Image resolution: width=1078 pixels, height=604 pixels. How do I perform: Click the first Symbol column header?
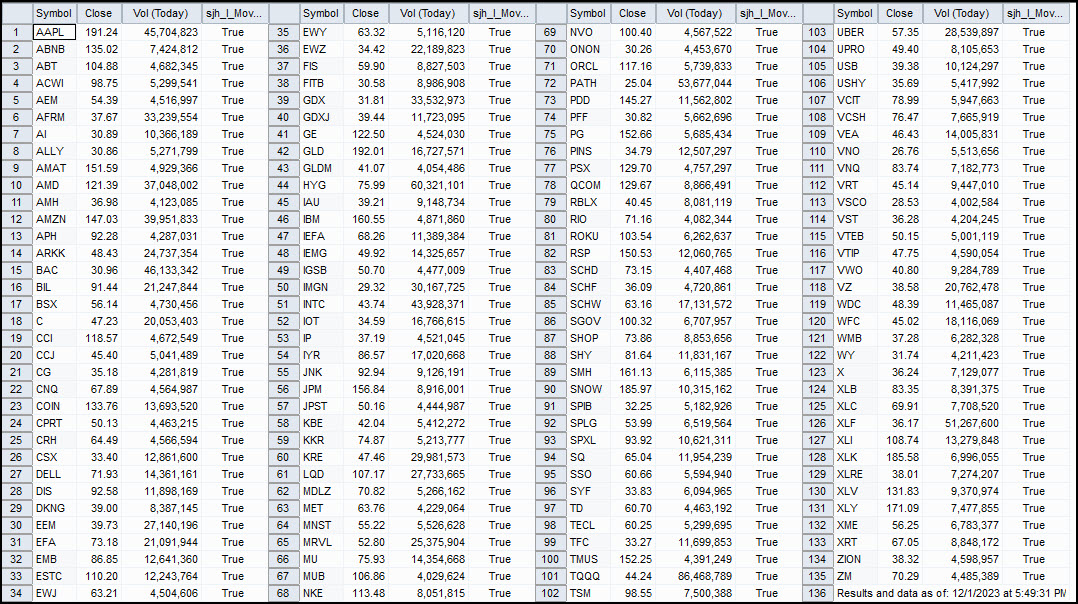[54, 13]
